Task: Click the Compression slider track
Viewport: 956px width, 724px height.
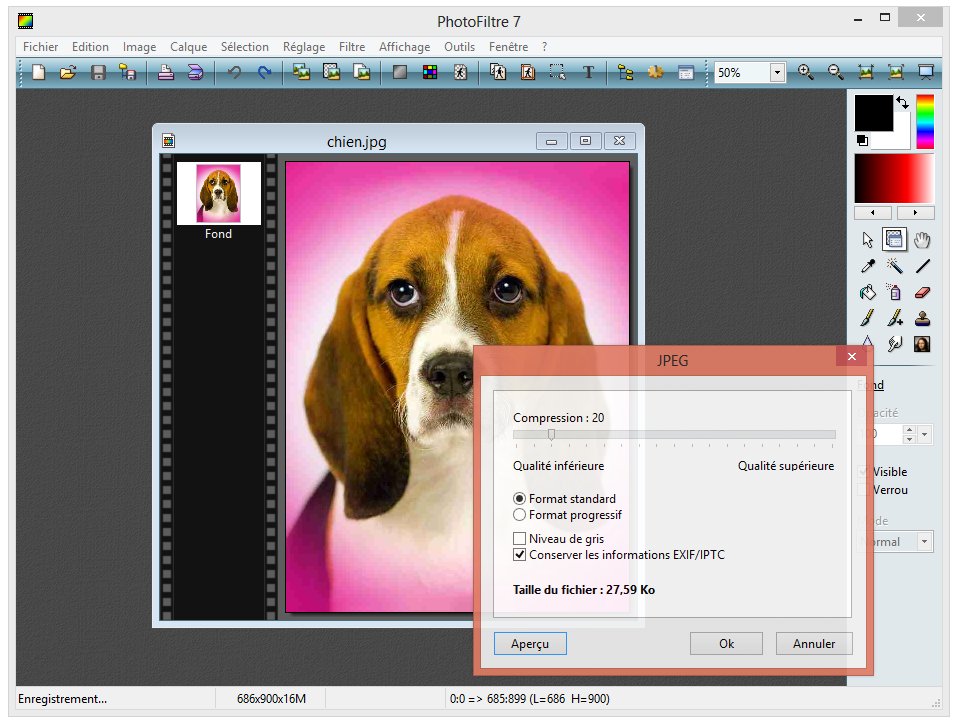Action: click(x=674, y=435)
